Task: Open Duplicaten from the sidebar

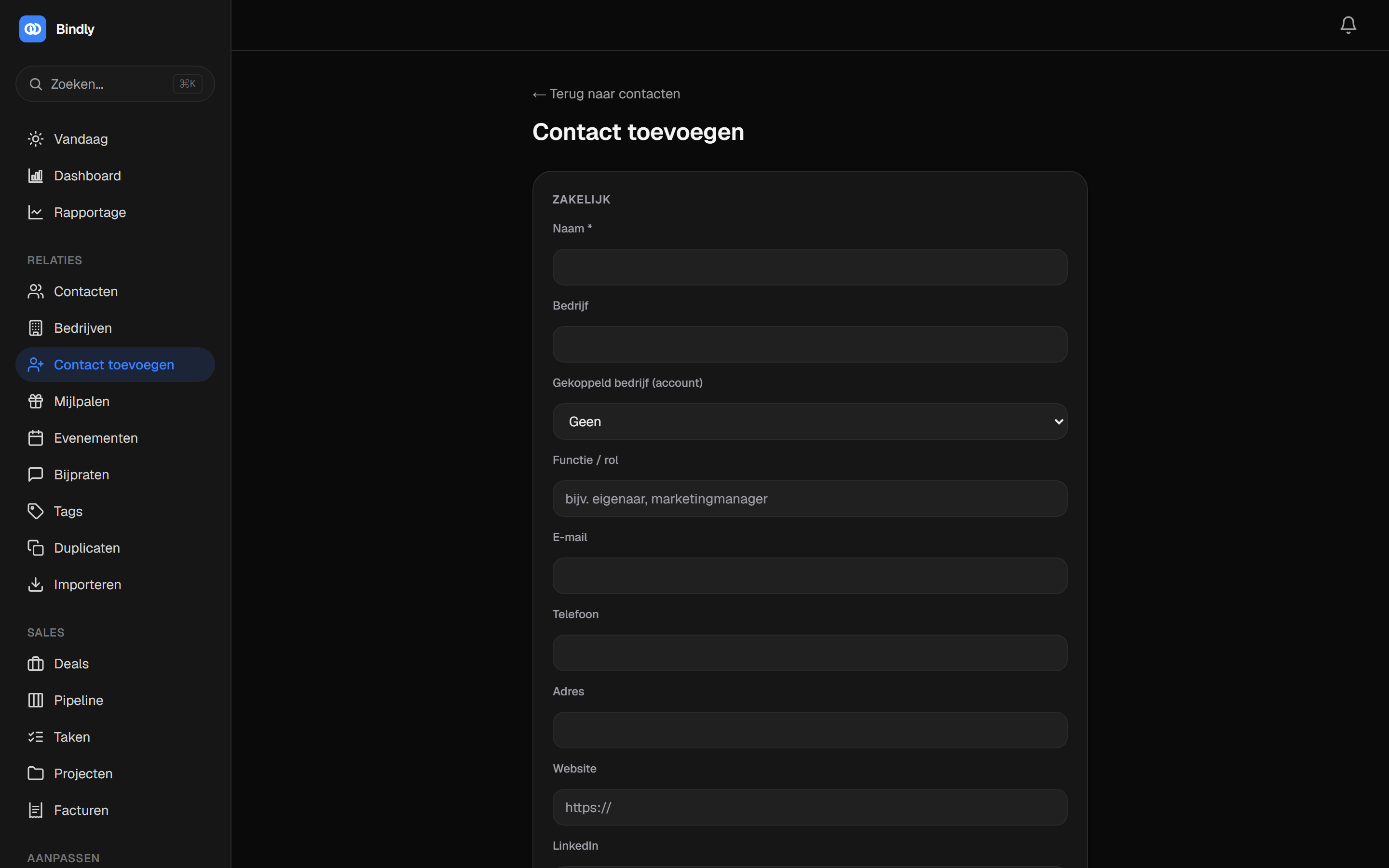Action: [x=115, y=548]
